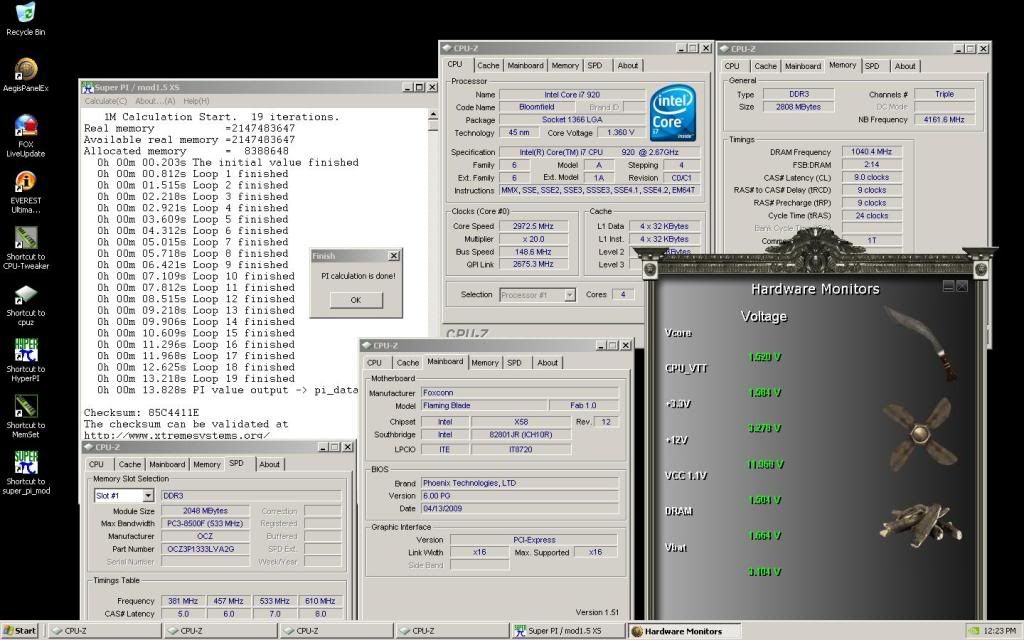Switch to the About tab in mainboard CPU-Z window
This screenshot has width=1024, height=640.
(x=547, y=363)
